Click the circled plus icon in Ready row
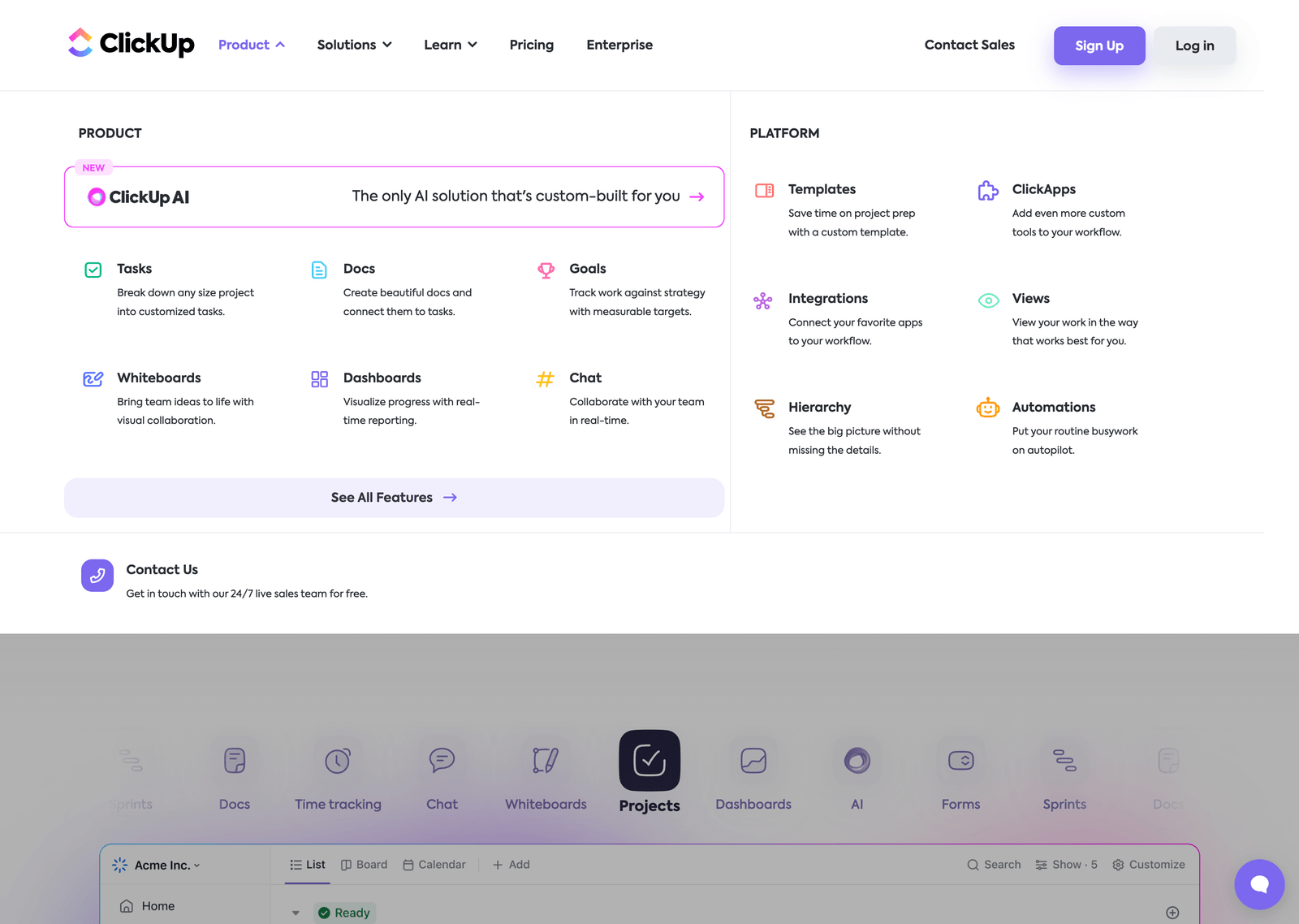 (x=1172, y=913)
